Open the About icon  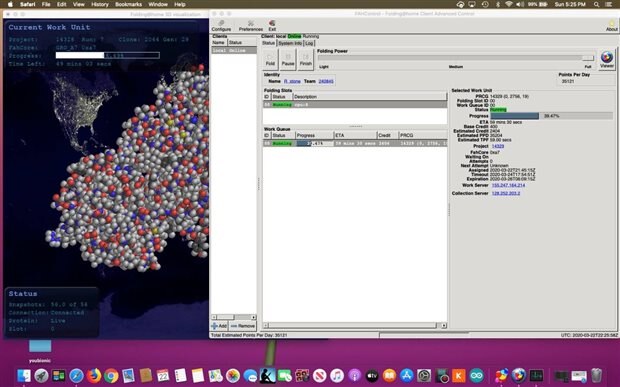[x=611, y=26]
